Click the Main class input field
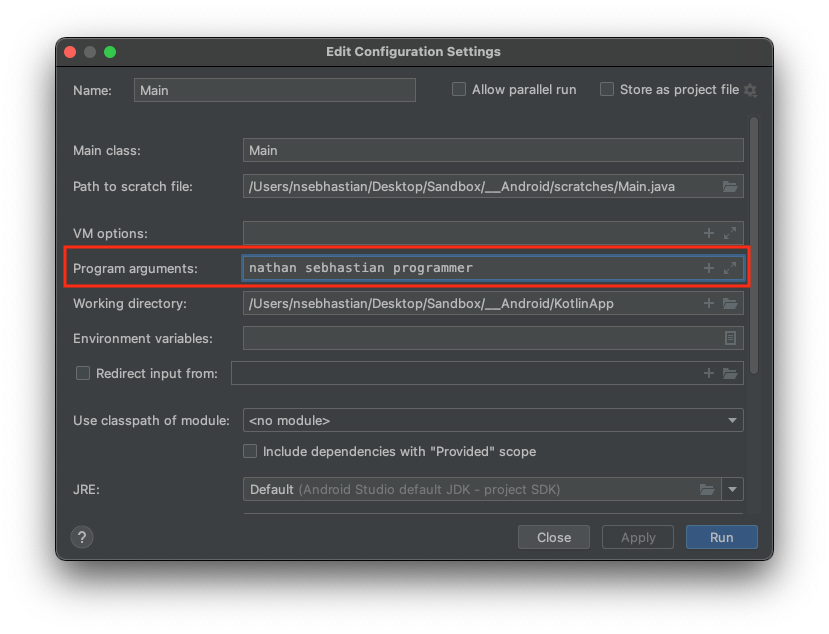The height and width of the screenshot is (634, 829). coord(493,151)
